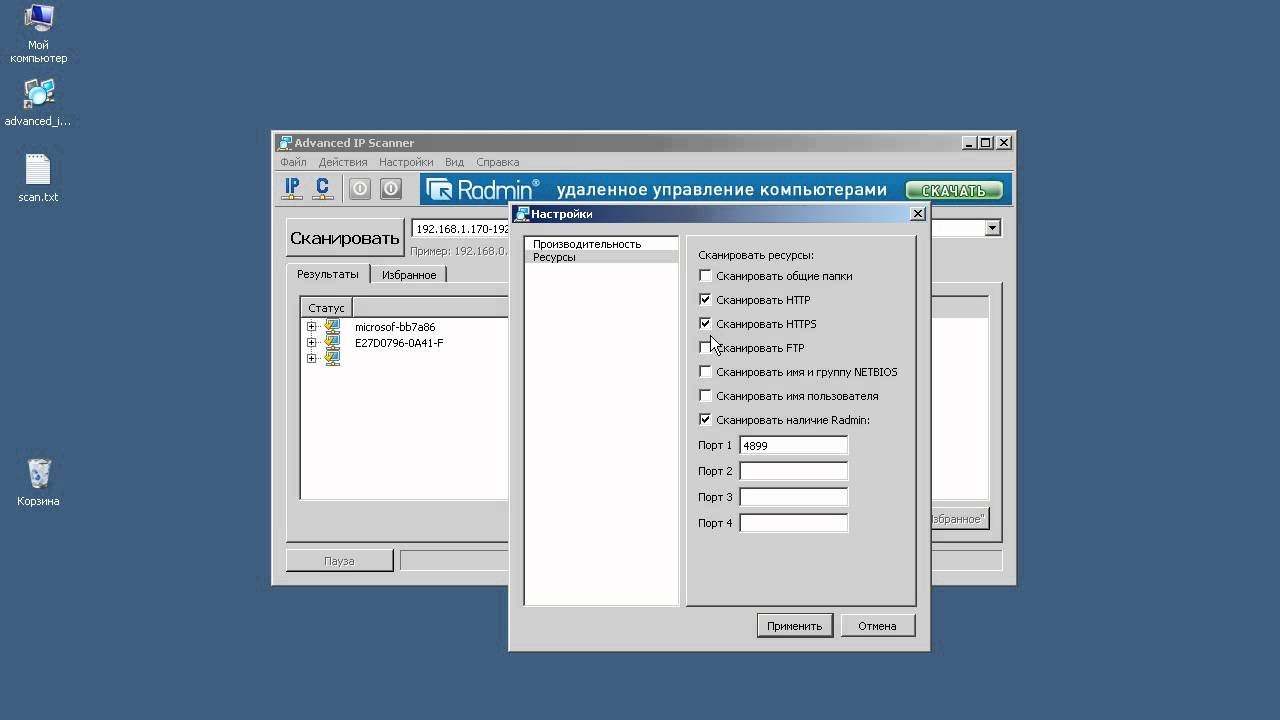This screenshot has height=720, width=1280.
Task: Click the first power toolbar icon
Action: pos(360,188)
